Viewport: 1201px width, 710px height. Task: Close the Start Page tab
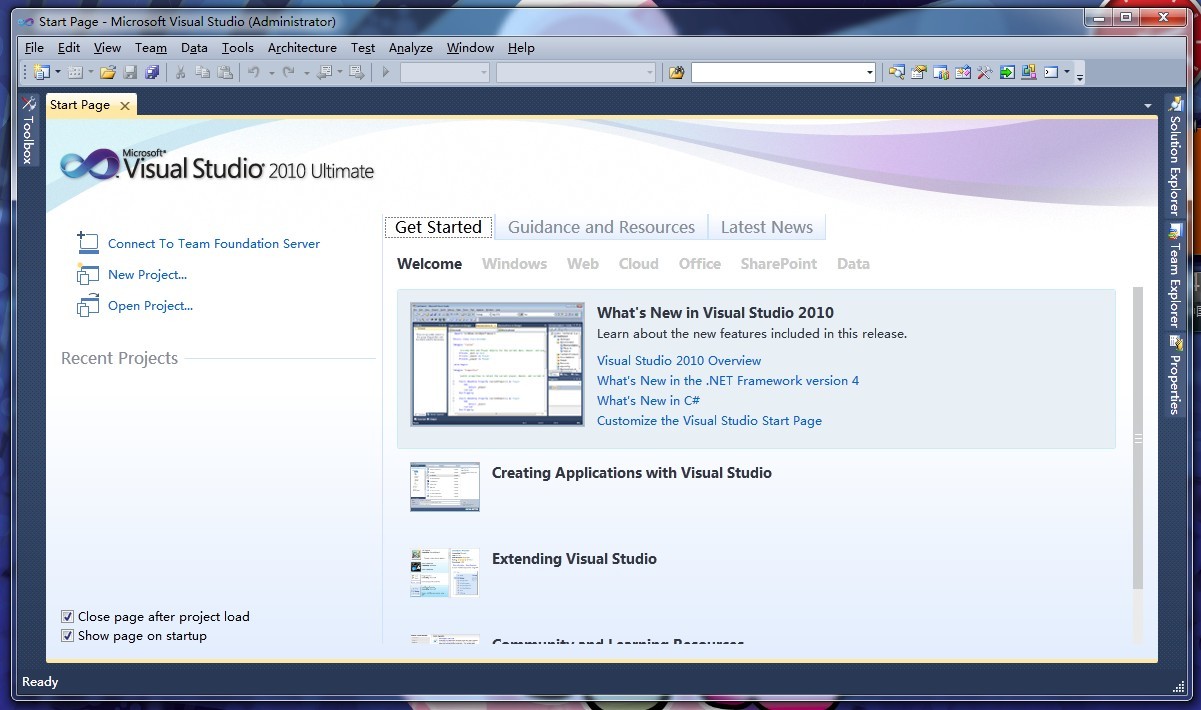tap(124, 105)
